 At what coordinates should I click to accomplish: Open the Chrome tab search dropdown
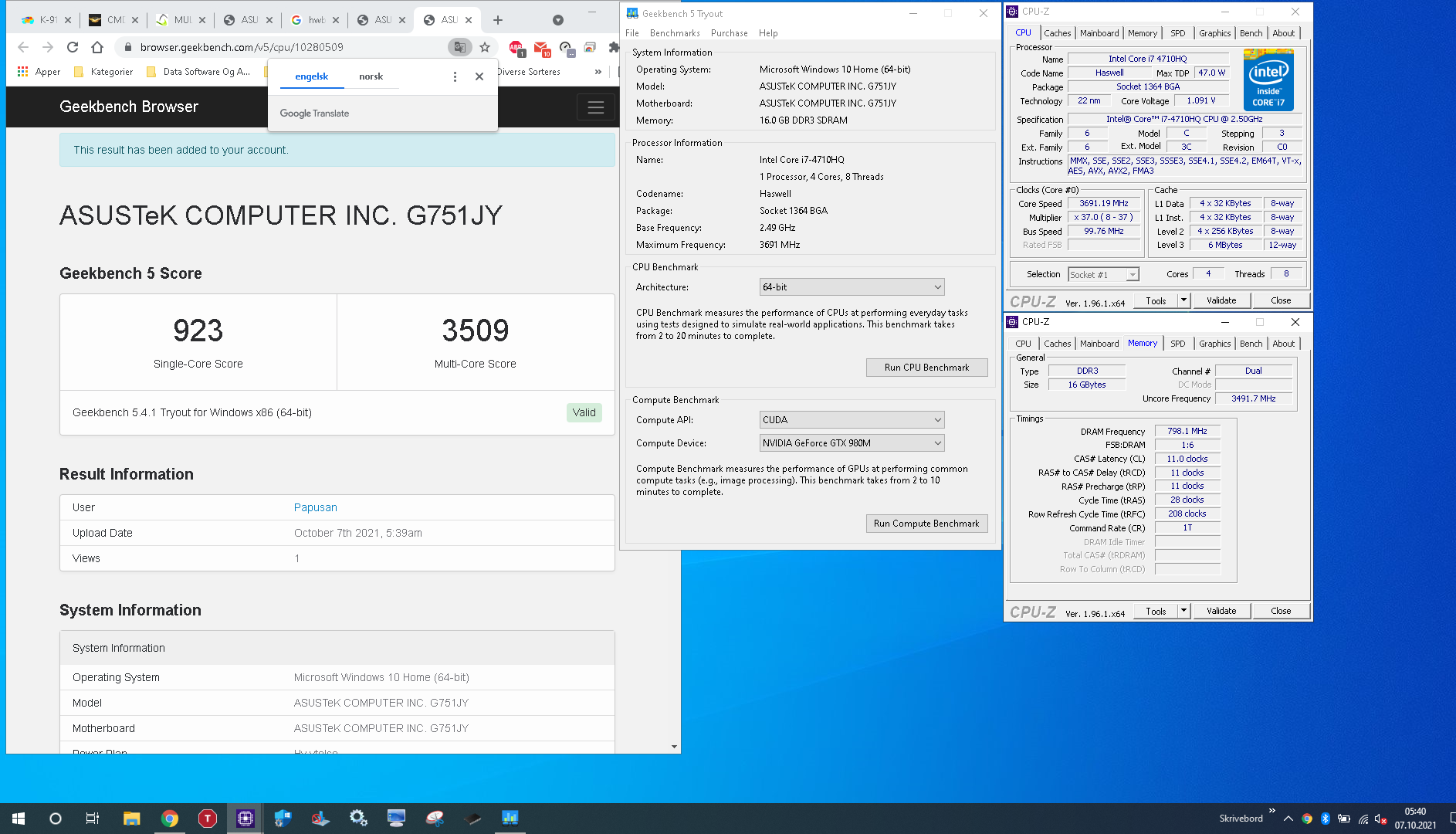558,20
